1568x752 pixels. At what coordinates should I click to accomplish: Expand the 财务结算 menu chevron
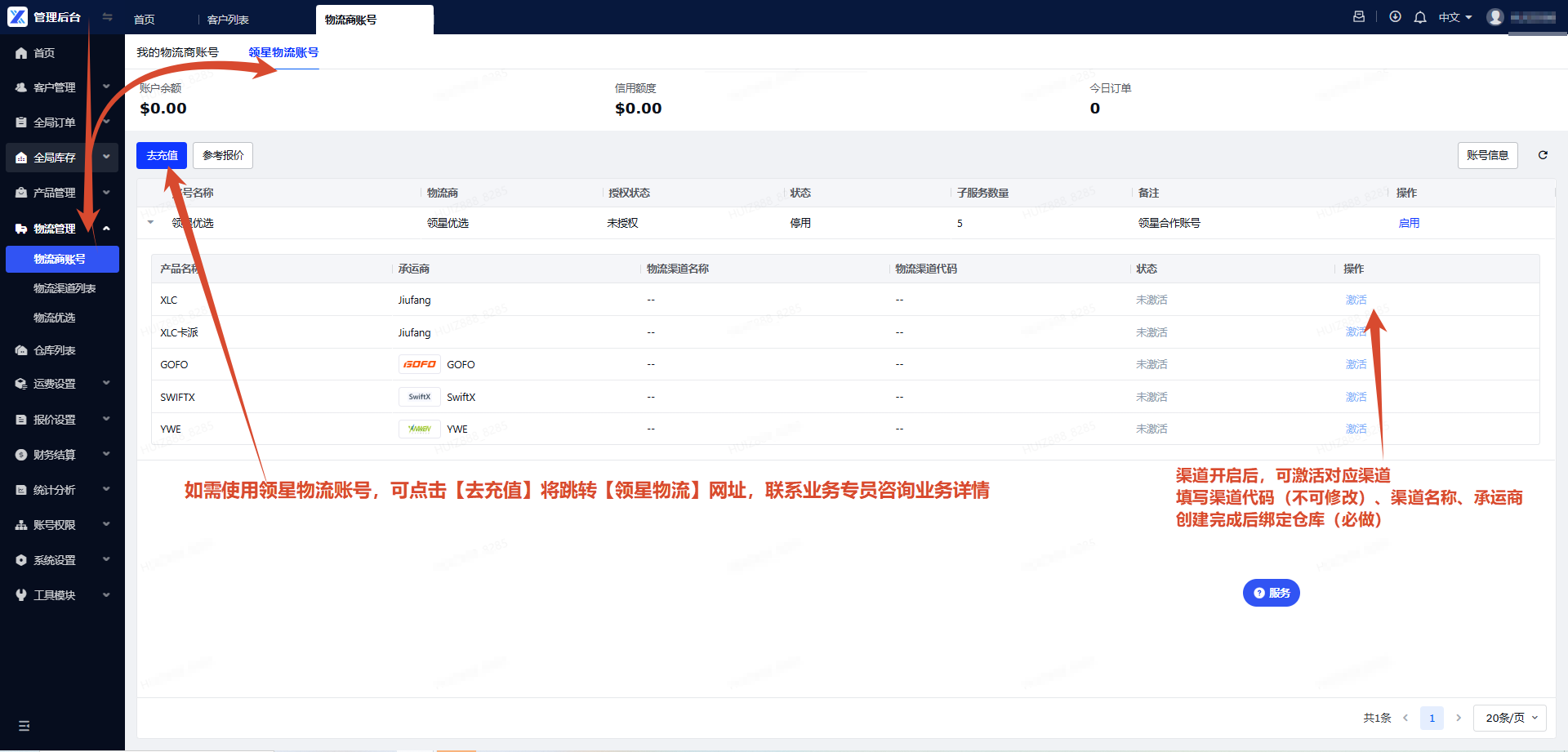click(106, 454)
